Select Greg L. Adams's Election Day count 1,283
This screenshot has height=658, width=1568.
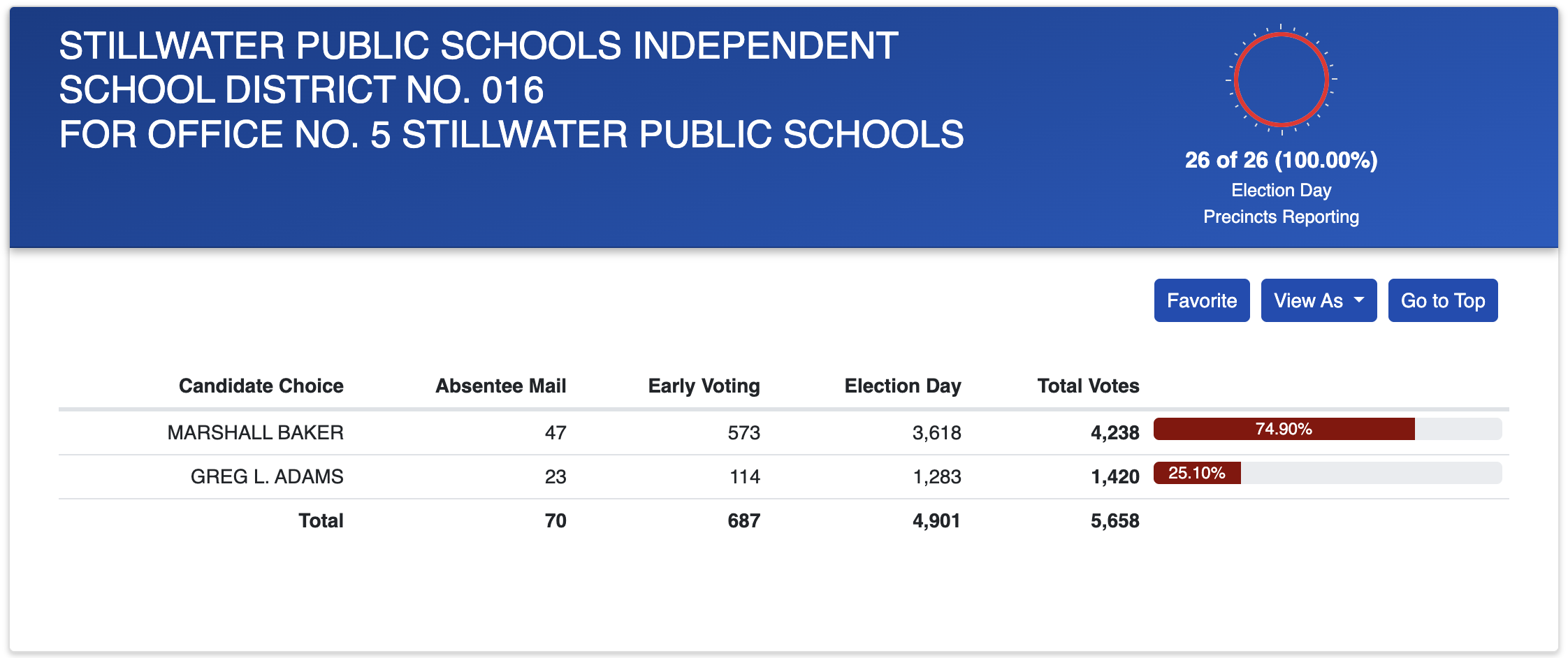click(x=936, y=476)
